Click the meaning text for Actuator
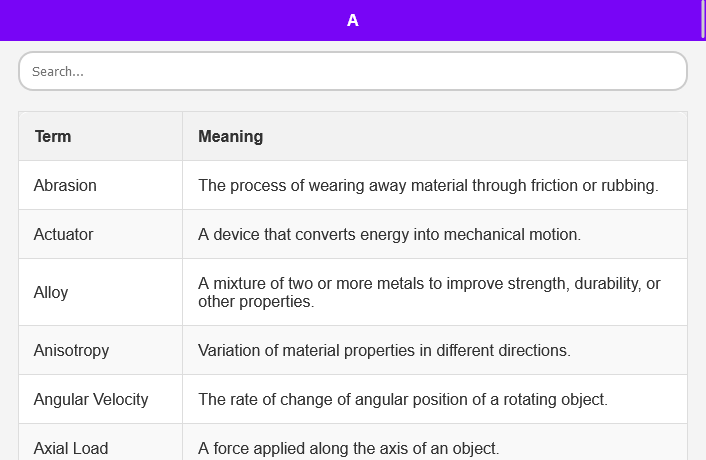The image size is (706, 460). [x=389, y=234]
